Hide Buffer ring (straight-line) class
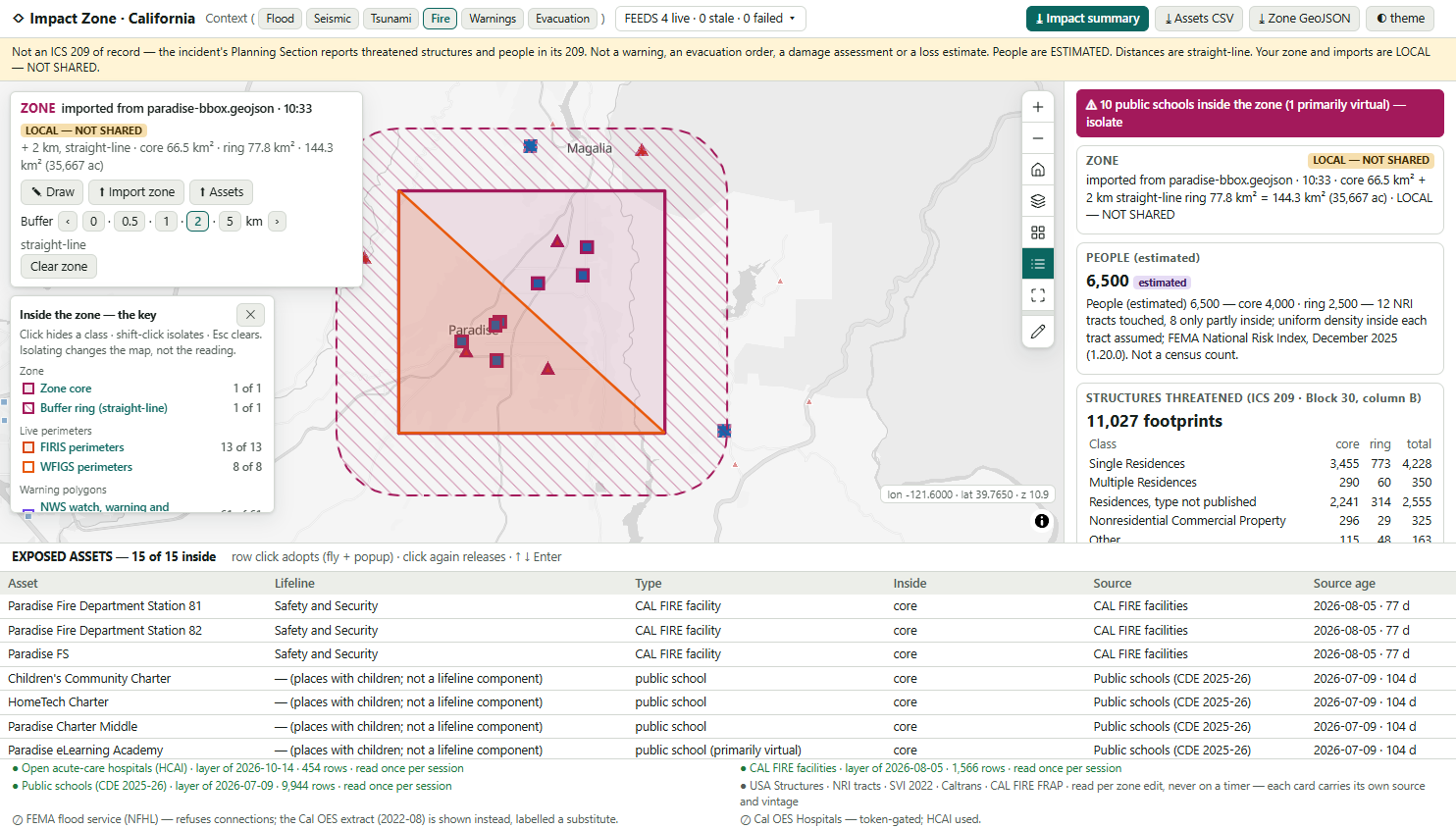This screenshot has width=1456, height=829. point(140,408)
